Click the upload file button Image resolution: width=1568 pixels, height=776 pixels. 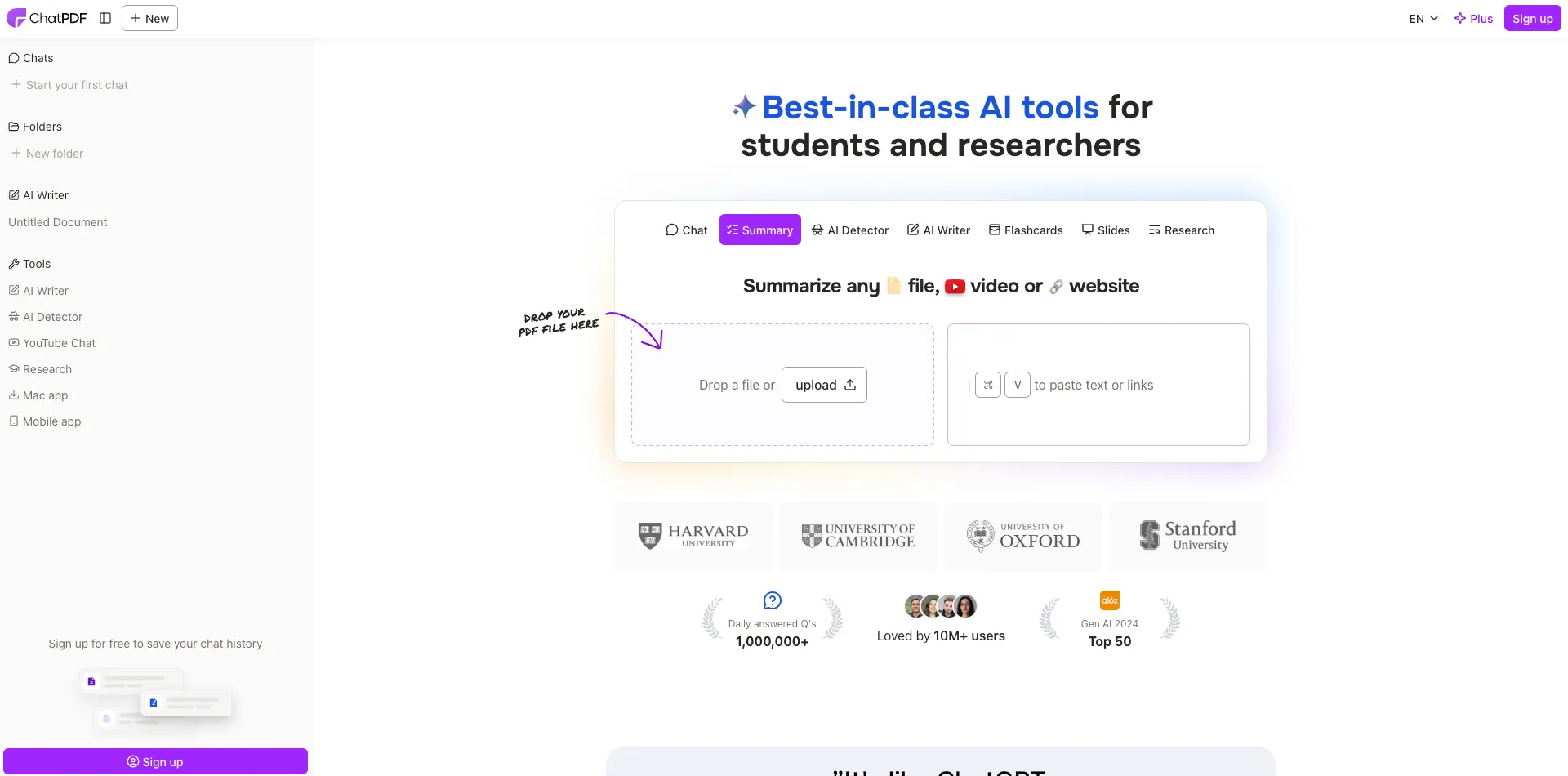point(824,385)
